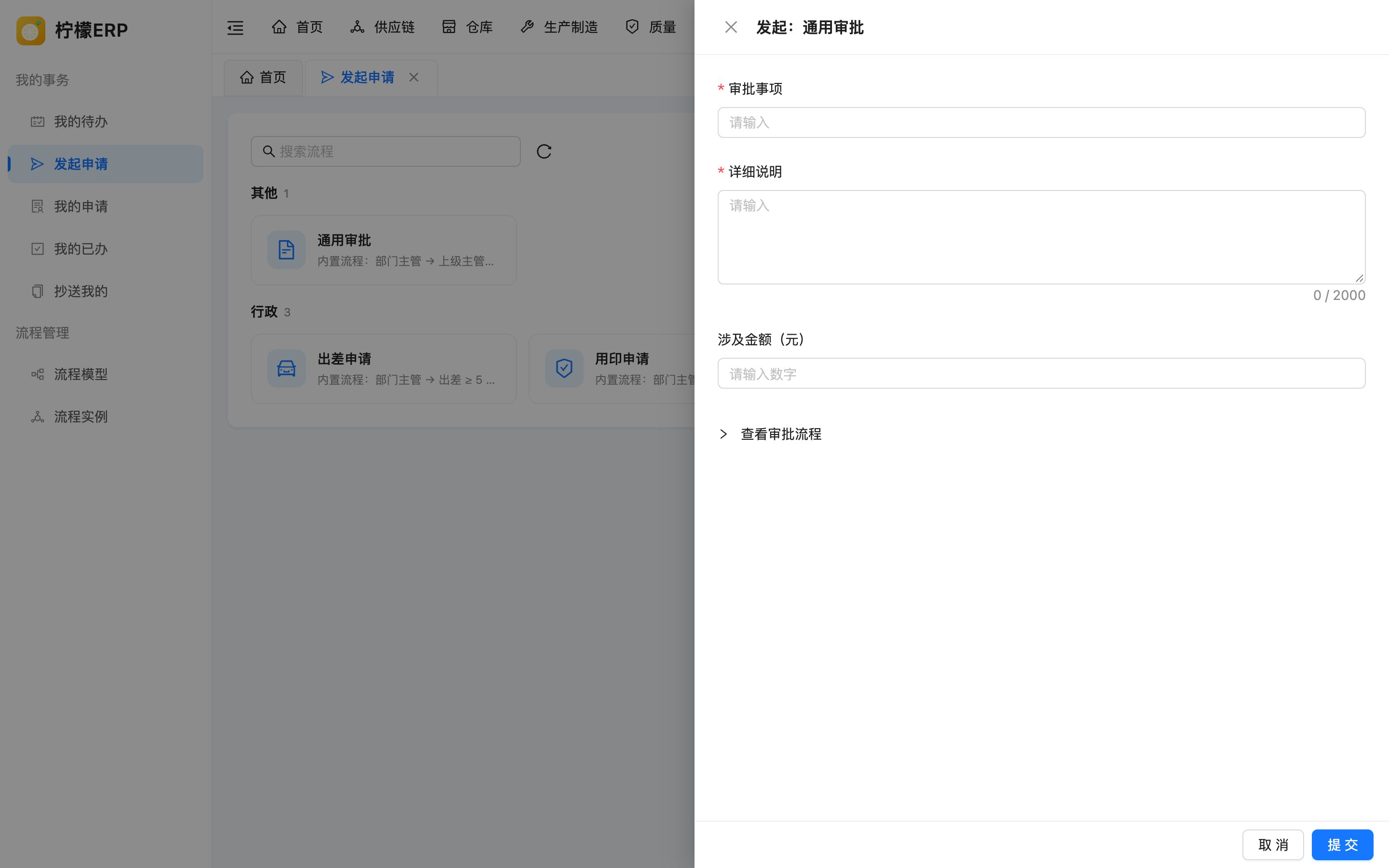Open the 出差申请 process card
Screen dimensions: 1389x868
383,369
